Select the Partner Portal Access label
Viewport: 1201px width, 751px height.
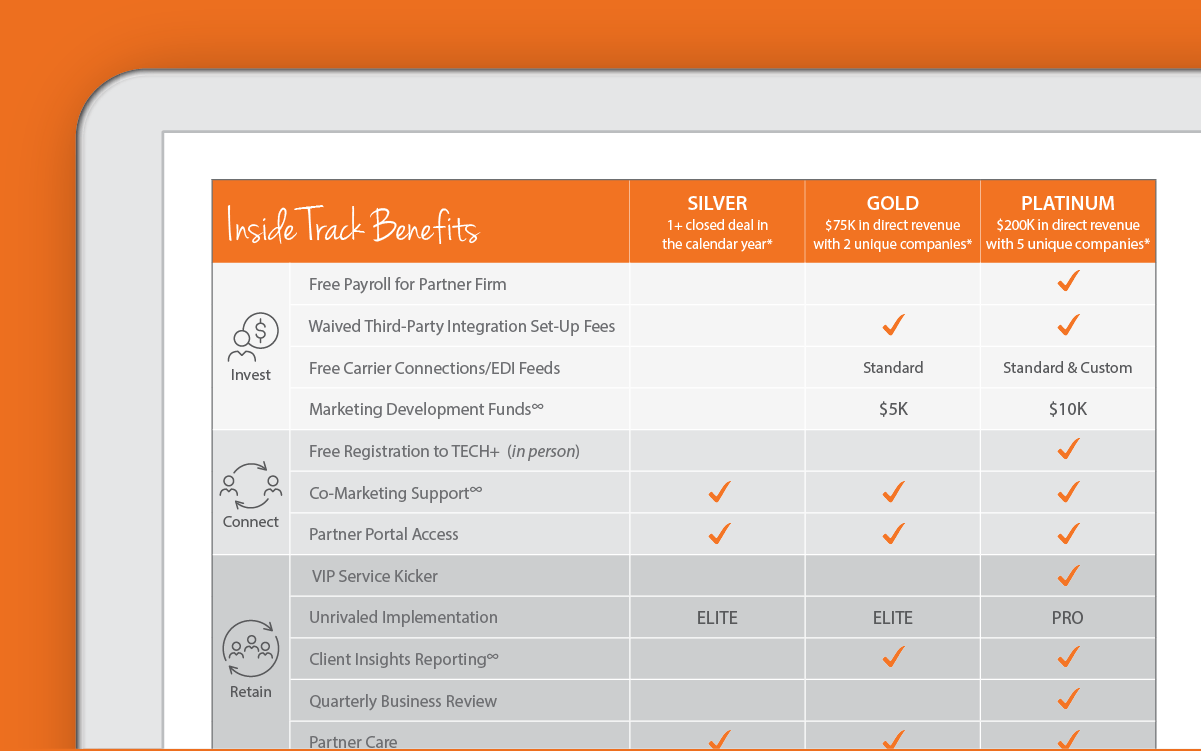coord(384,534)
